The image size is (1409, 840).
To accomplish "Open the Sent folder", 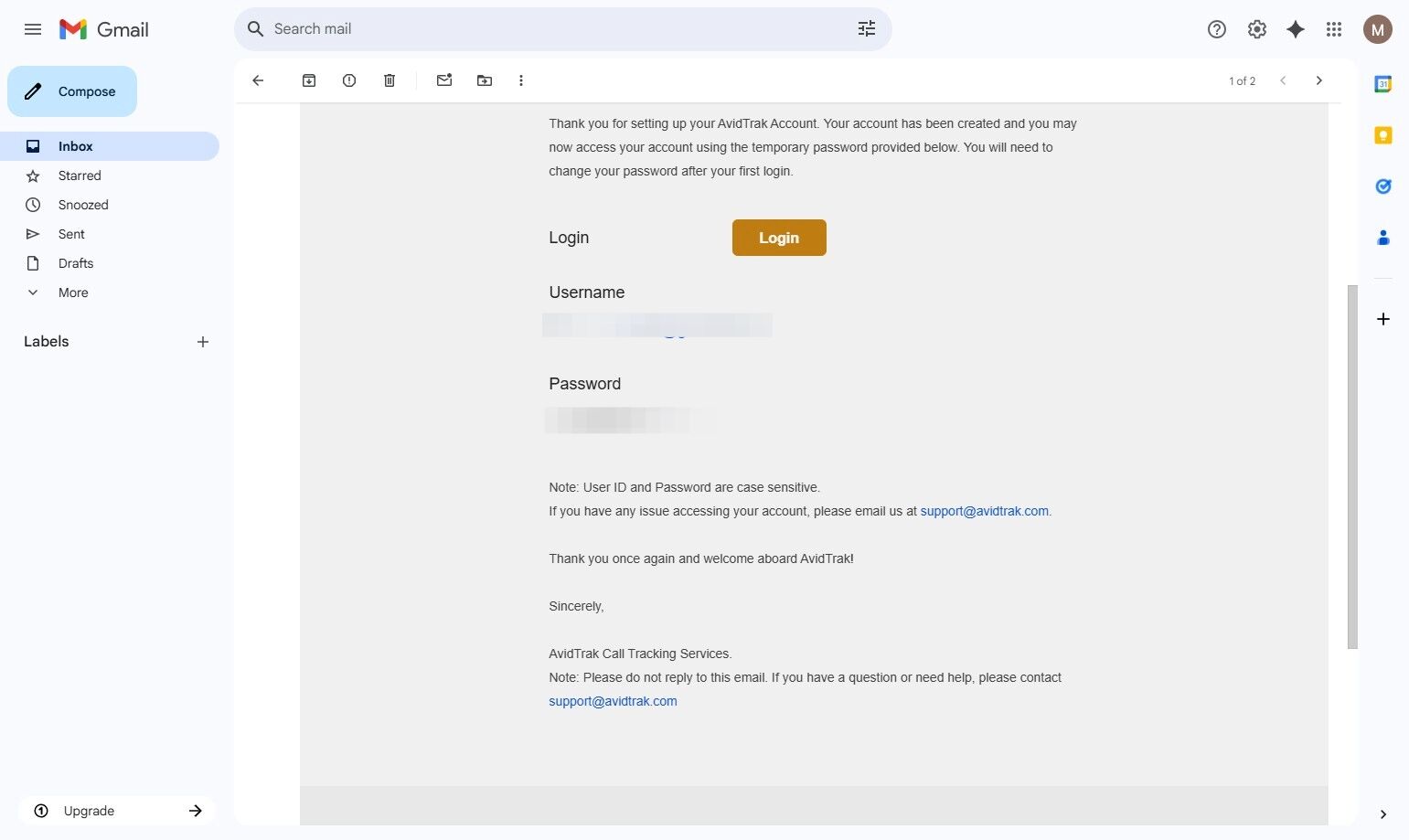I will 110,234.
